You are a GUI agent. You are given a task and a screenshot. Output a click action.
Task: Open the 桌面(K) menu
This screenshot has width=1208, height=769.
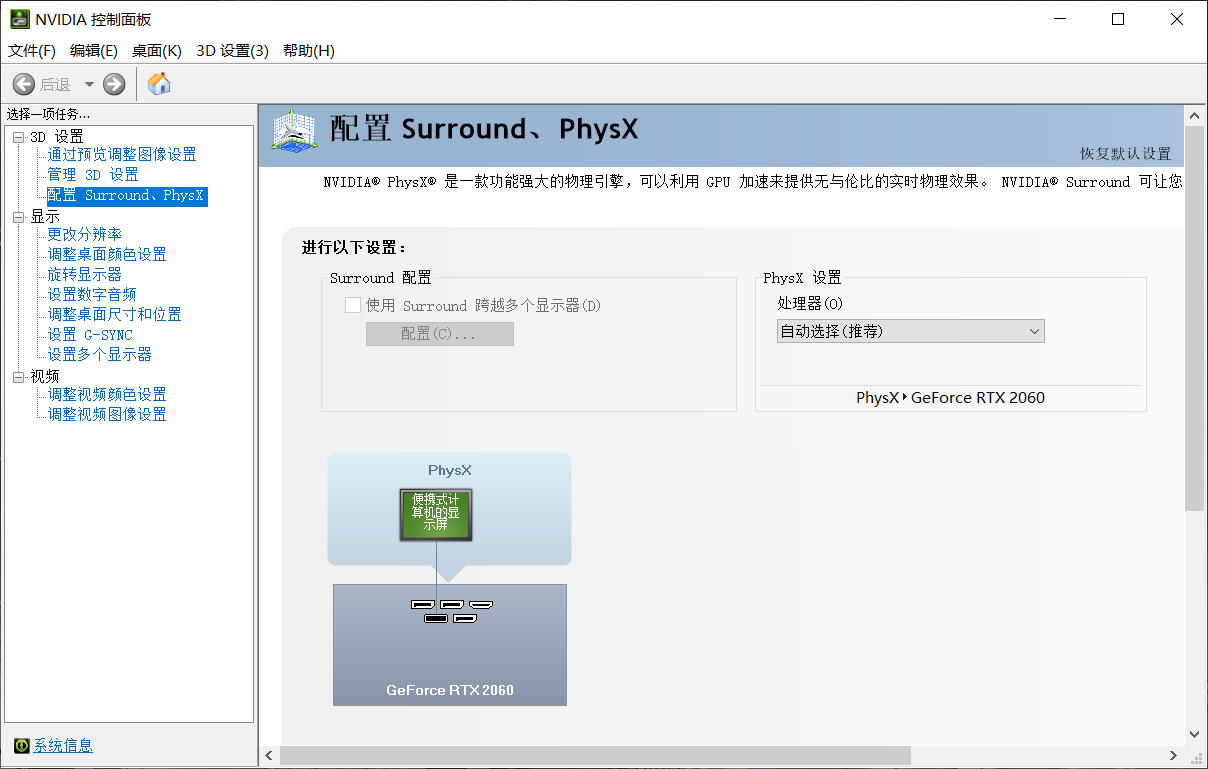tap(157, 50)
